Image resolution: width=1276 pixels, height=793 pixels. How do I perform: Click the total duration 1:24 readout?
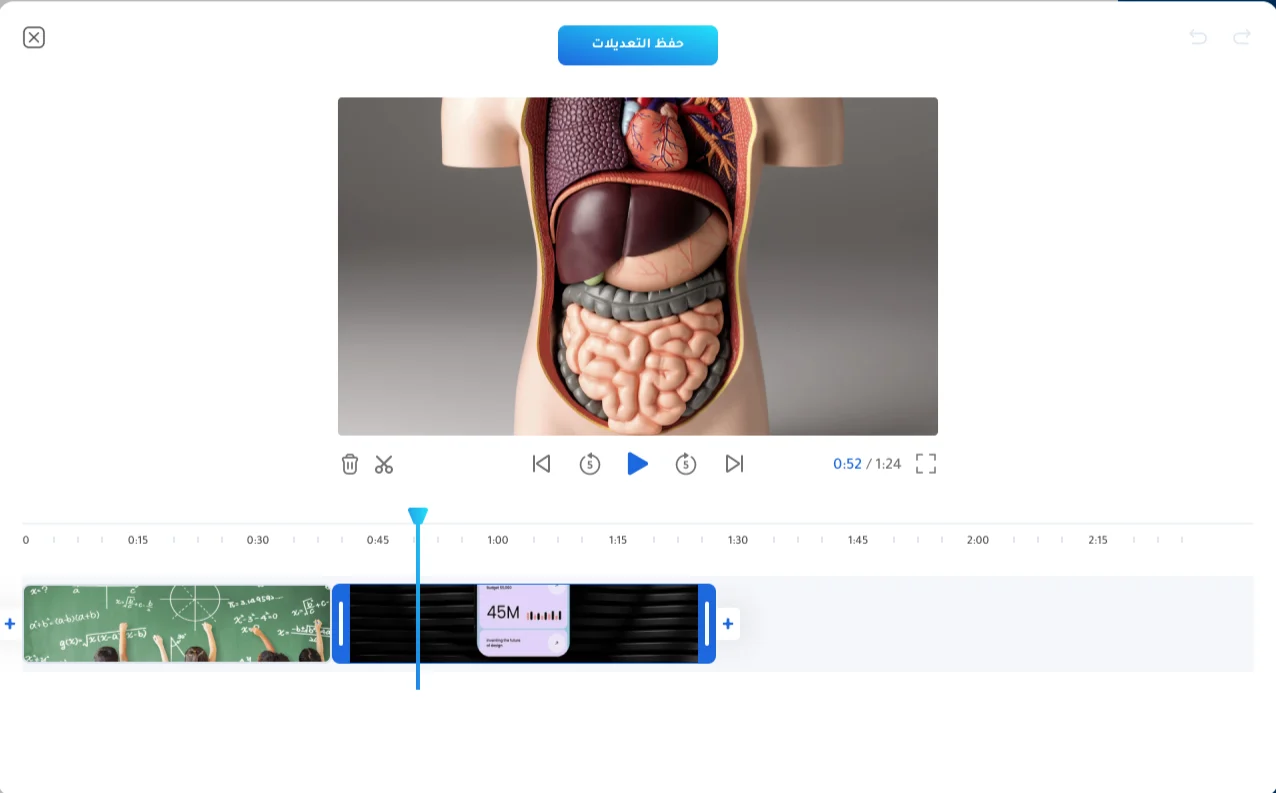tap(888, 464)
